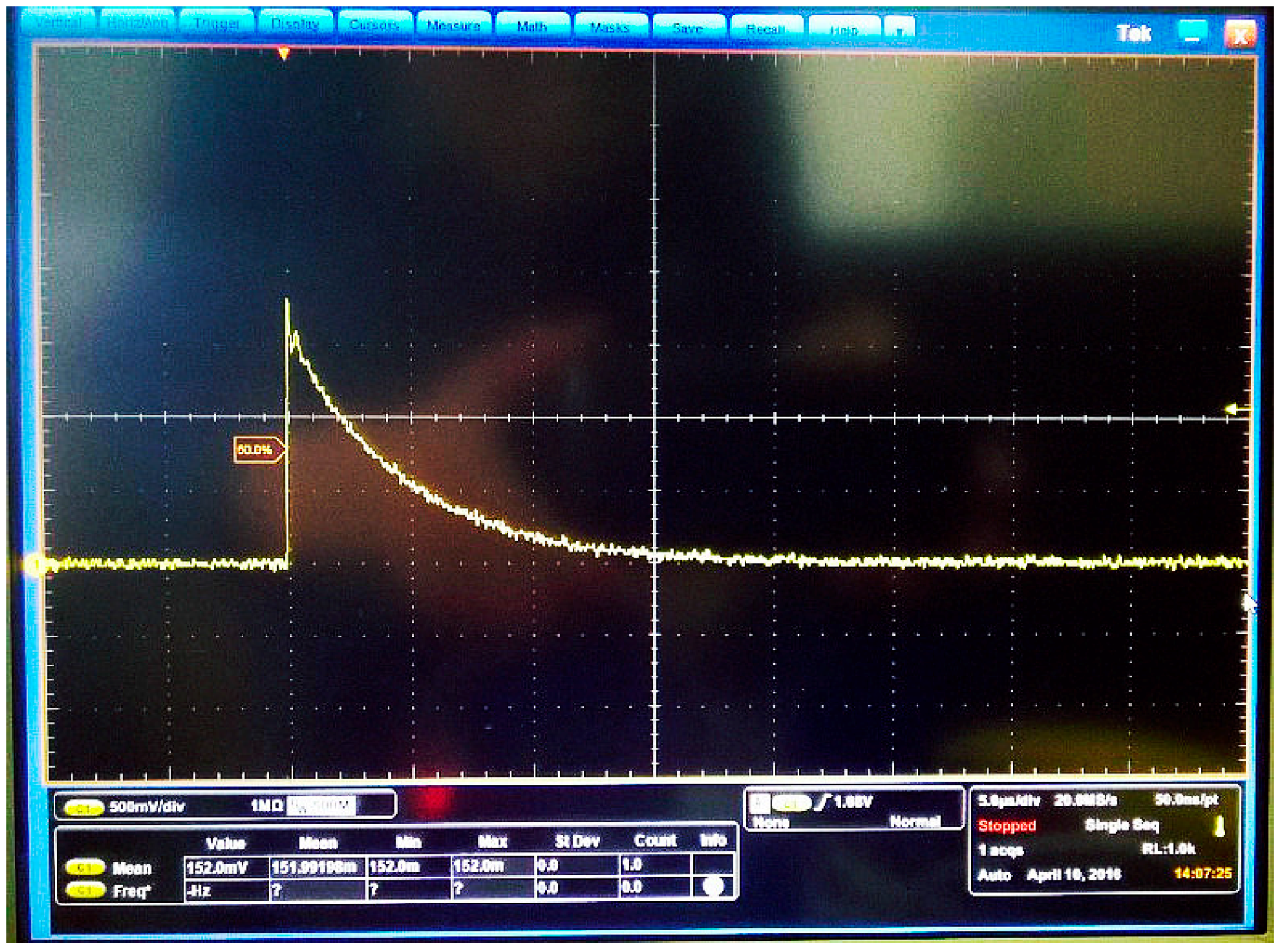Open the Measure menu
1283x952 pixels.
(x=453, y=27)
